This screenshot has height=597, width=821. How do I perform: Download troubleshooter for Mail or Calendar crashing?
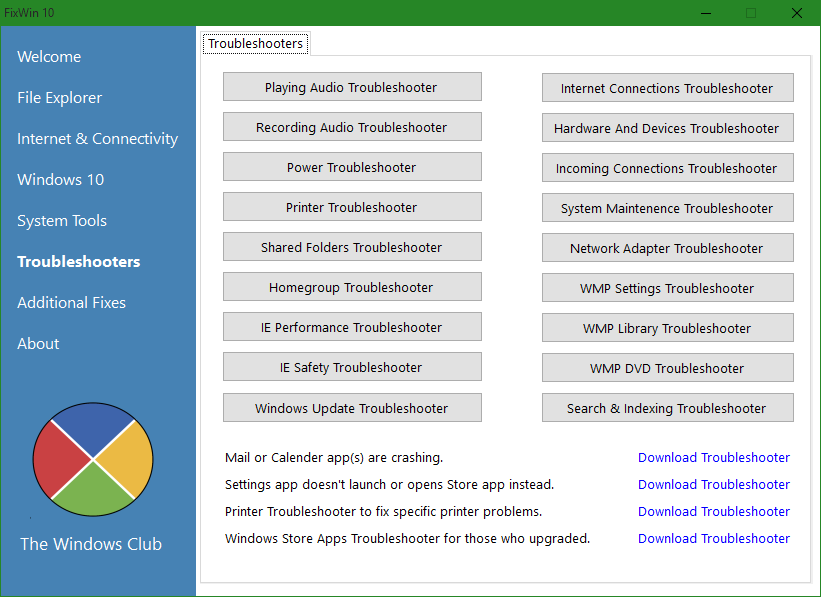pyautogui.click(x=714, y=457)
